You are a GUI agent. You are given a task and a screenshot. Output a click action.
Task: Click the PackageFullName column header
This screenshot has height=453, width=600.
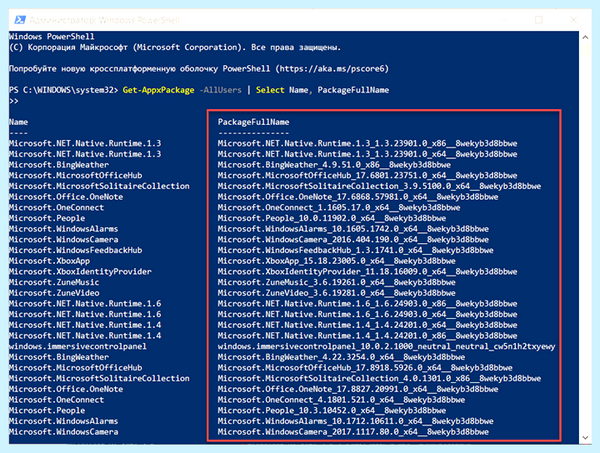pos(253,122)
